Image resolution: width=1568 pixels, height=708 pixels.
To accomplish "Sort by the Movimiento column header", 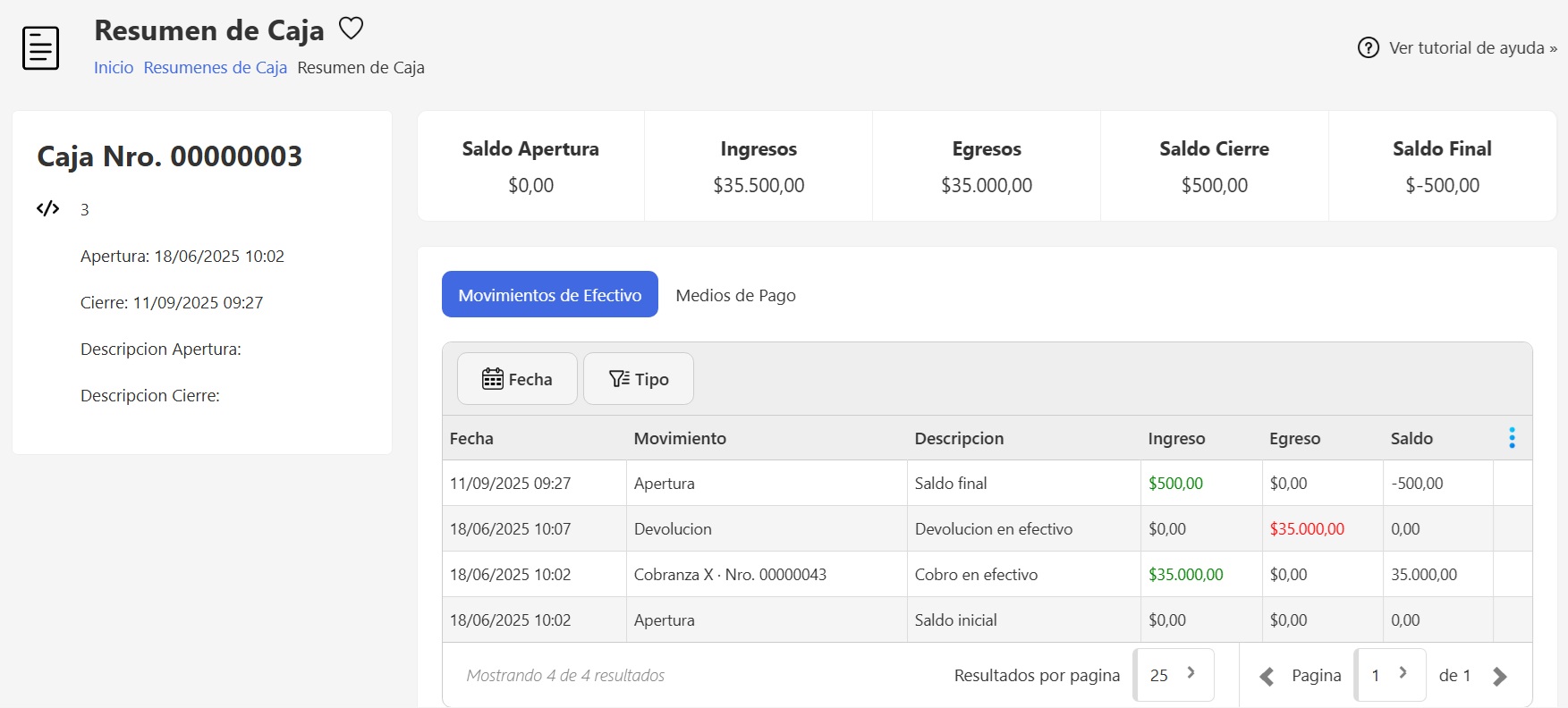I will tap(680, 439).
